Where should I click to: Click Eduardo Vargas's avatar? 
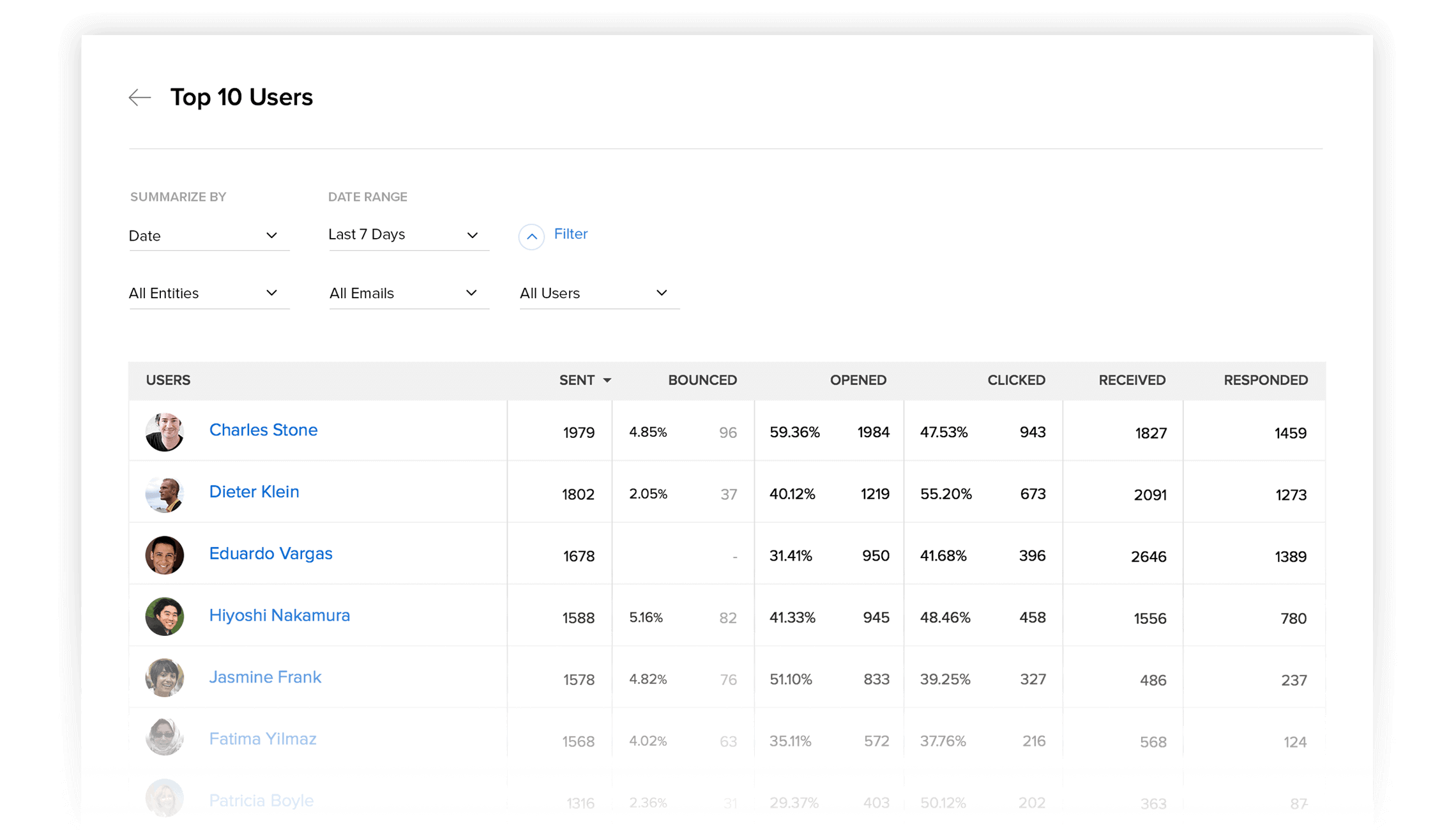[x=165, y=555]
